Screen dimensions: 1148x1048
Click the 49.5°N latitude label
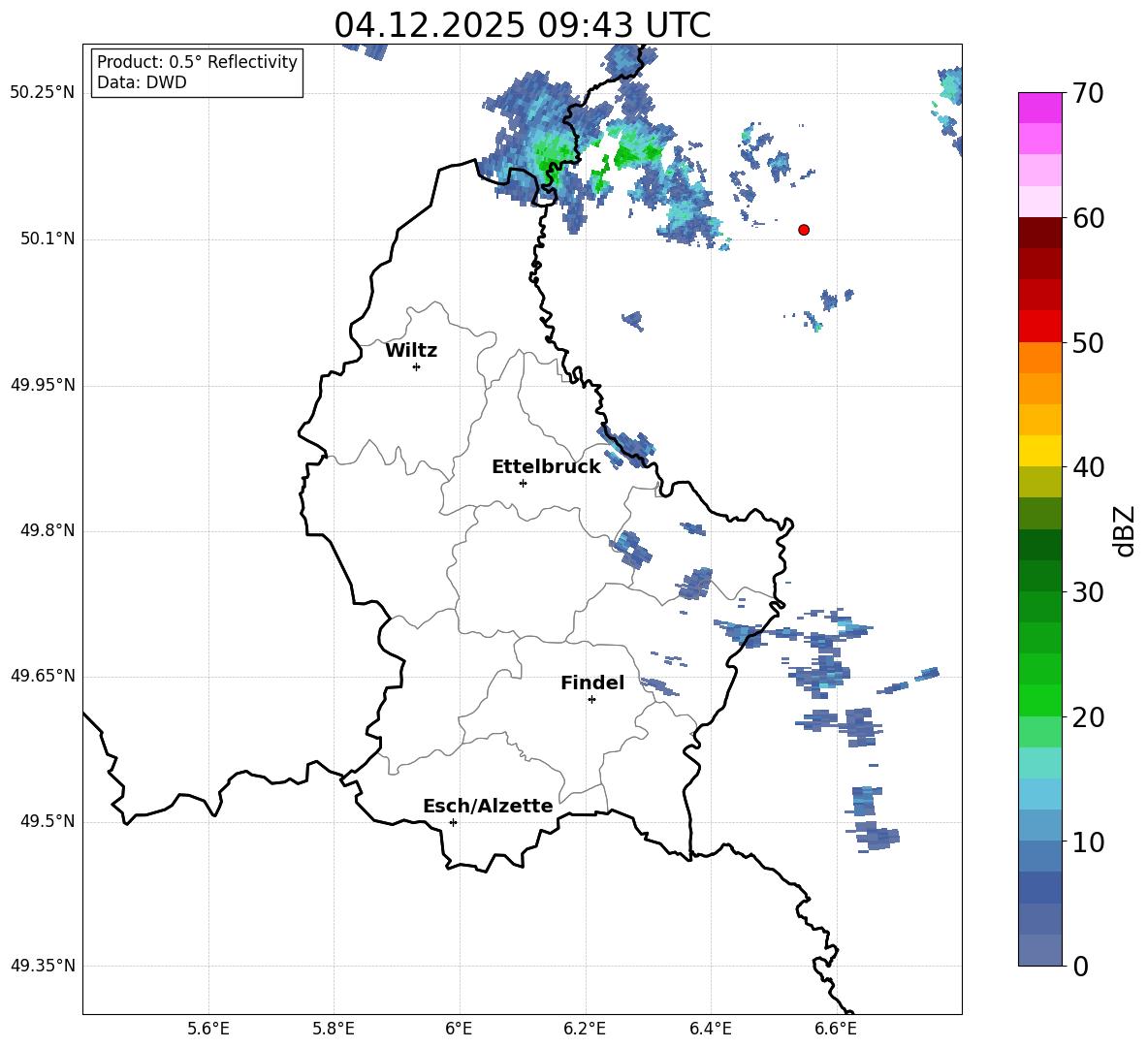(48, 821)
